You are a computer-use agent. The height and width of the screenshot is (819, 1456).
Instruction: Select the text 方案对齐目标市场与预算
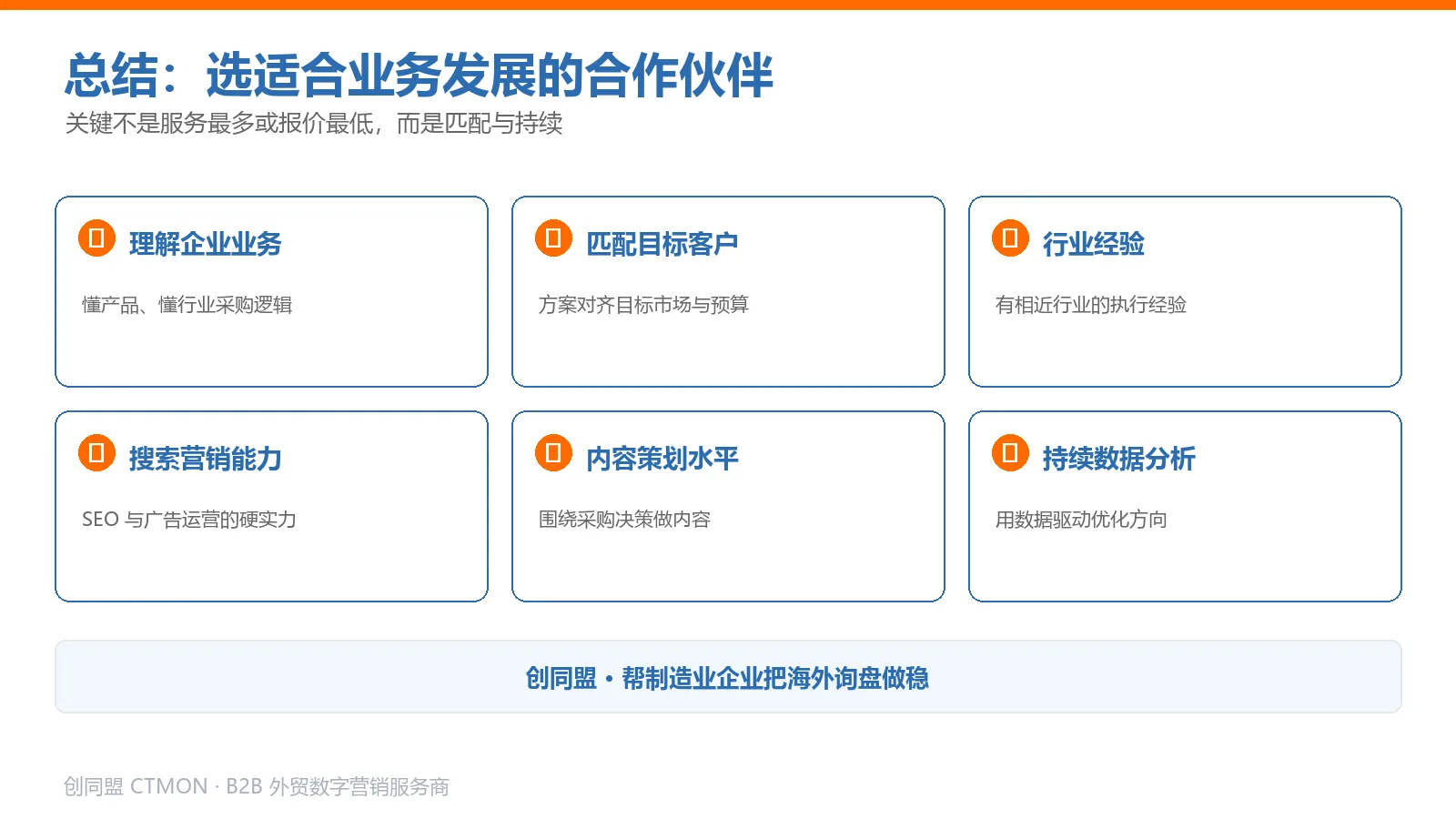tap(644, 305)
